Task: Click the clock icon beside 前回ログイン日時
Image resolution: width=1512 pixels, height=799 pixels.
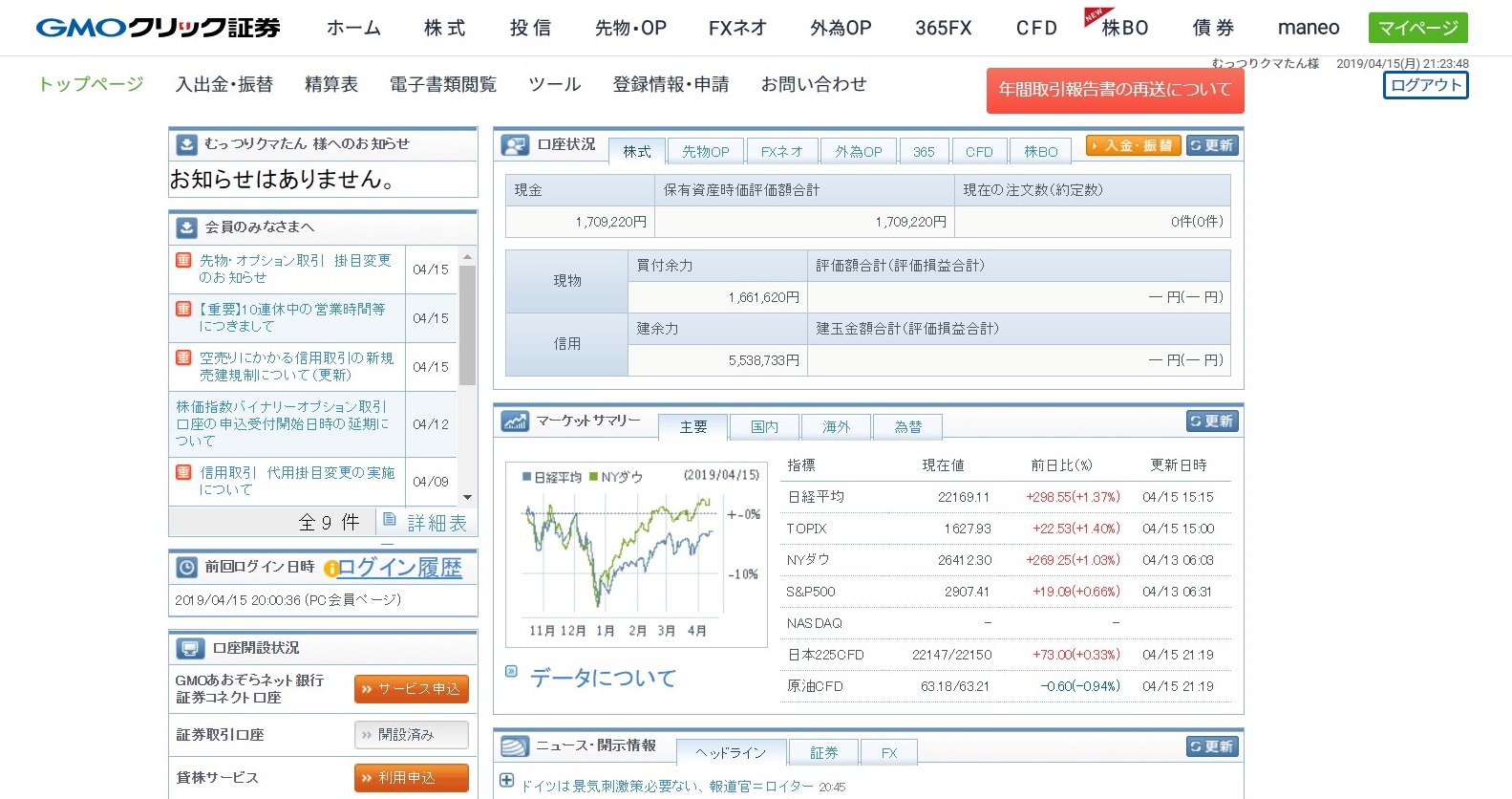Action: tap(187, 568)
